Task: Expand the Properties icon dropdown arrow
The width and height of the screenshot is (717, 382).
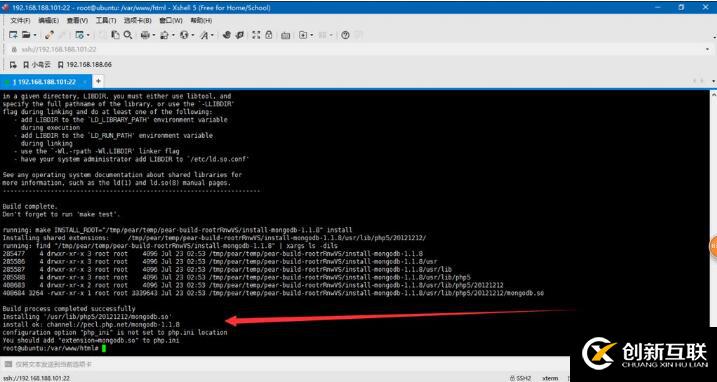Action: click(x=88, y=35)
